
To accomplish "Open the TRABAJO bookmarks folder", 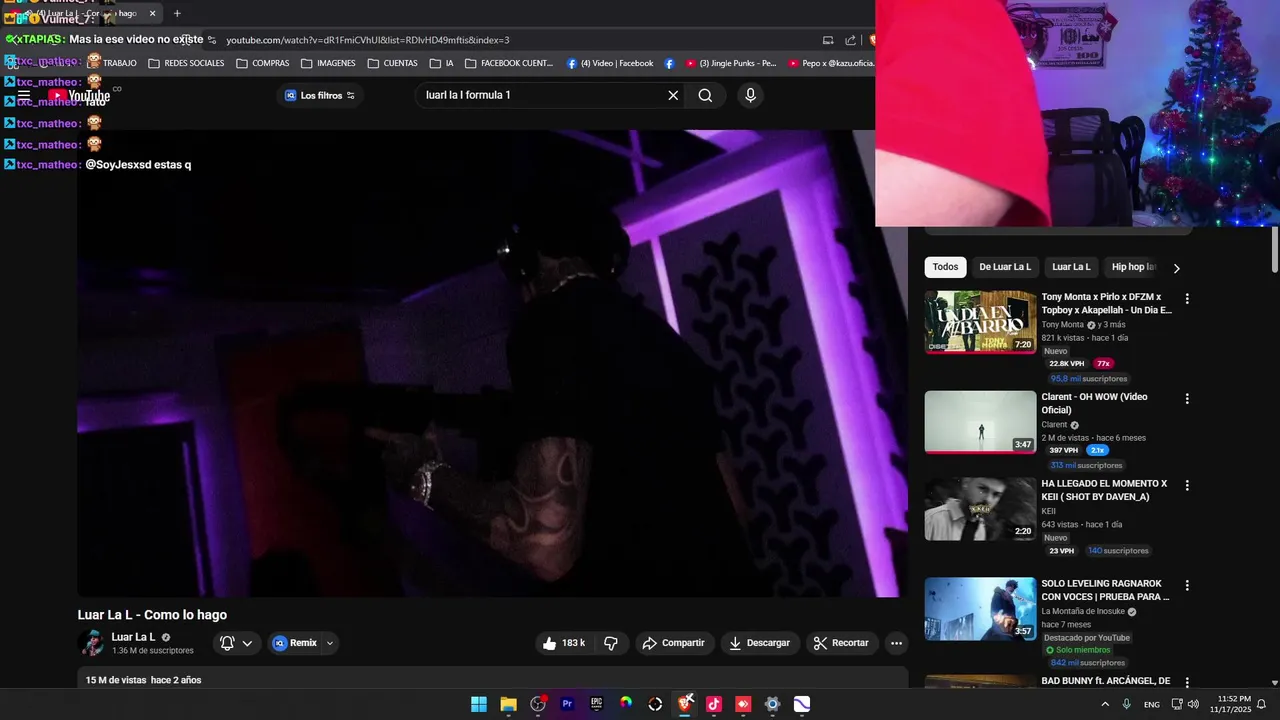I will [x=112, y=63].
